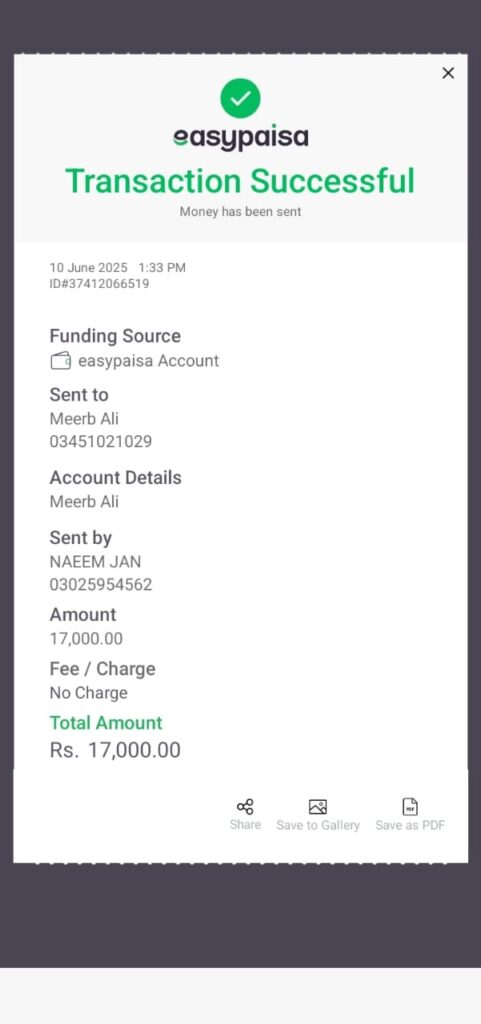
Task: Click the Total Amount Rs. 17,000.00 value
Action: pos(115,750)
